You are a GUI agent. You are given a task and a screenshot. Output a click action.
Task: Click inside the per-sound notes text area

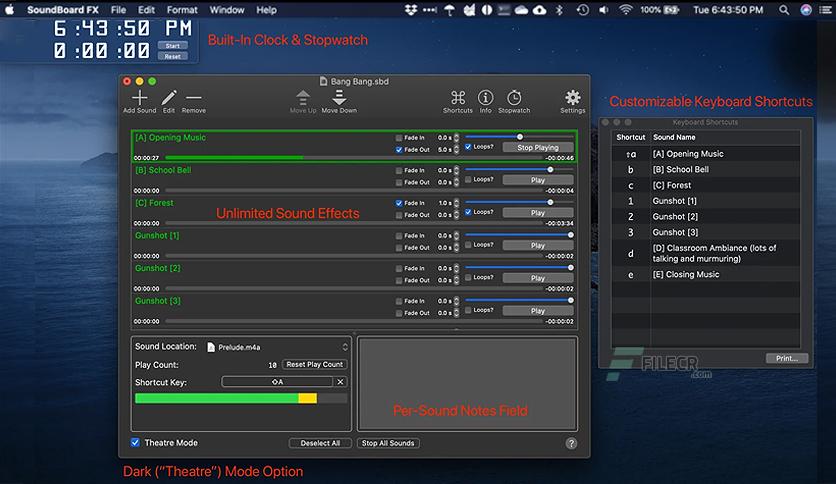pyautogui.click(x=468, y=384)
